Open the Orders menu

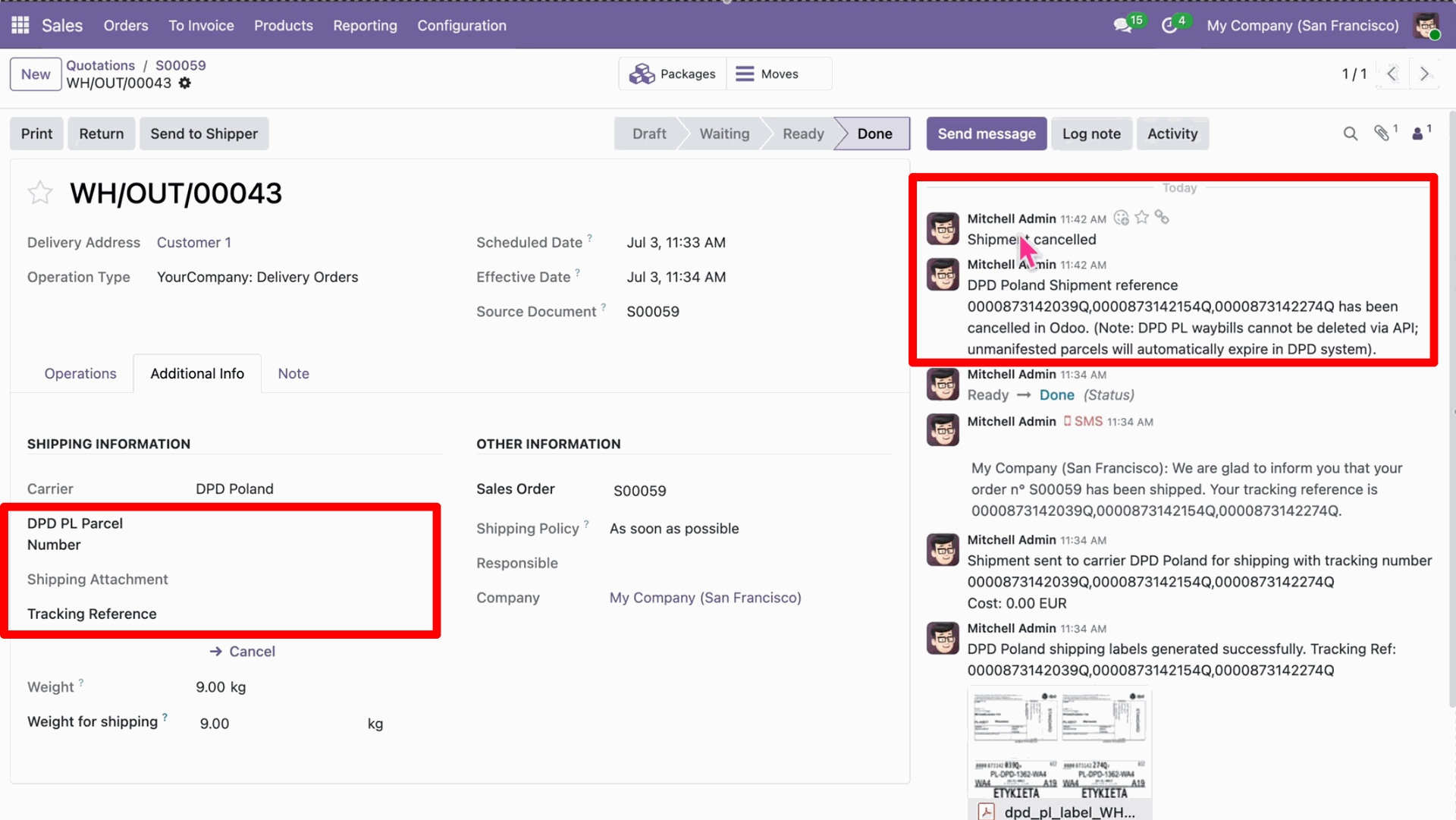point(126,25)
